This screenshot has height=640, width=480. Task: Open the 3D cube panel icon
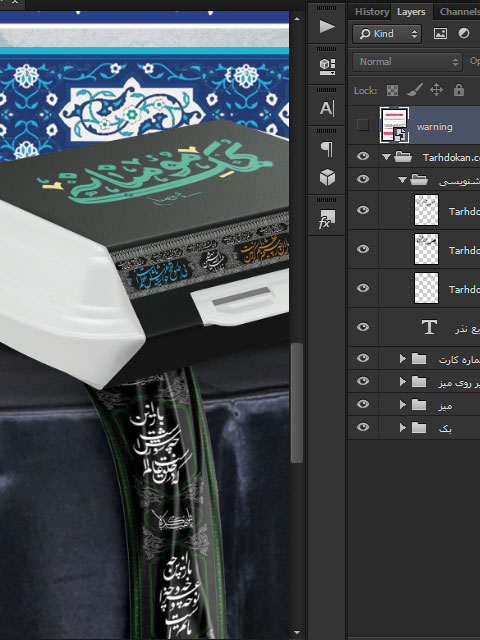pos(327,178)
